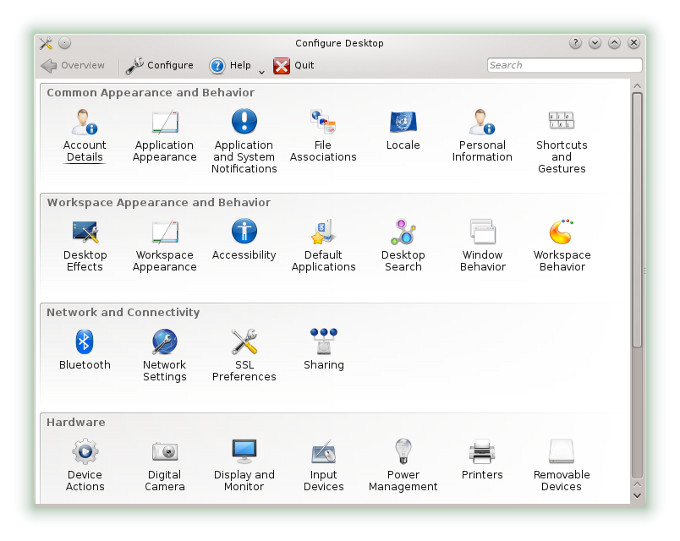Open Power Management settings
Image resolution: width=680 pixels, height=541 pixels.
(403, 466)
